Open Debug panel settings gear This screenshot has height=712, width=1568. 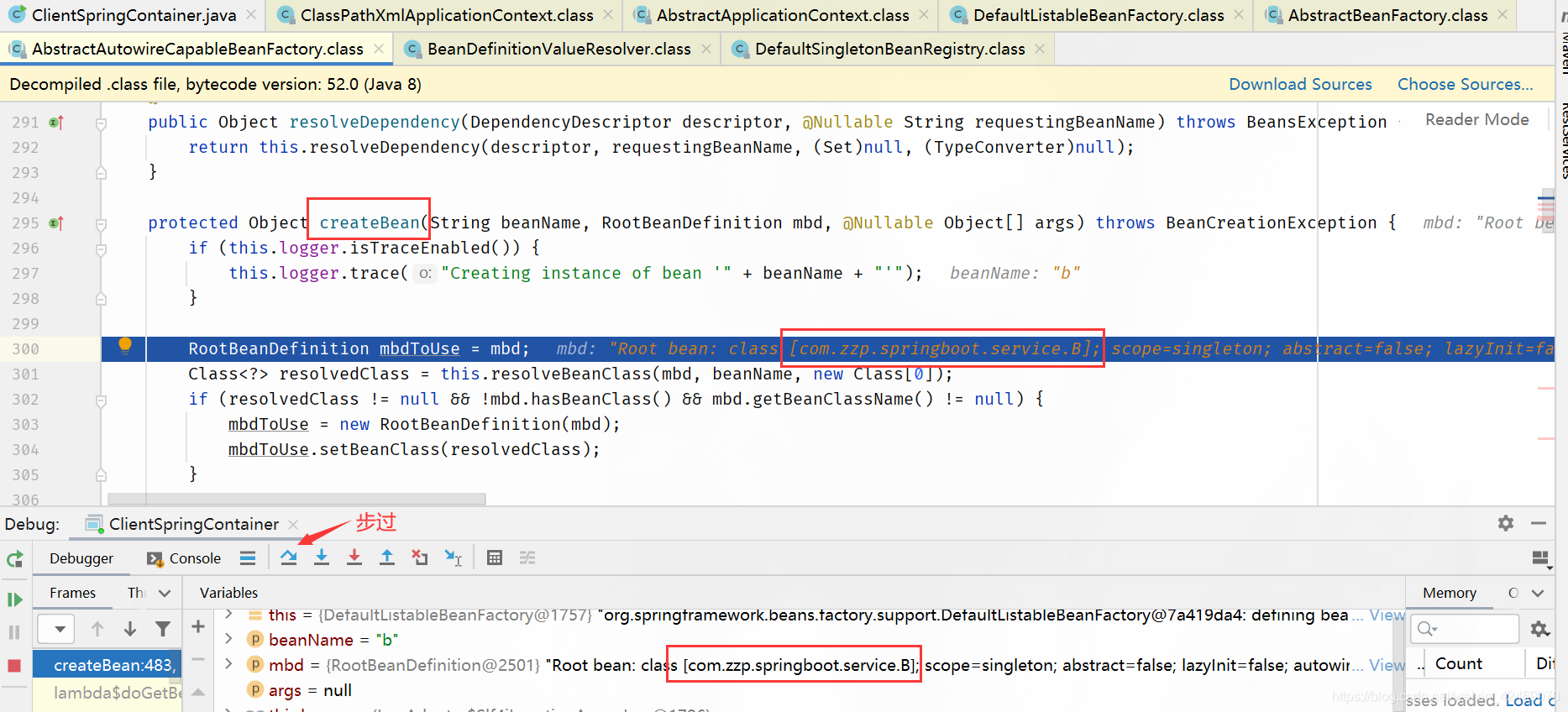(1506, 523)
